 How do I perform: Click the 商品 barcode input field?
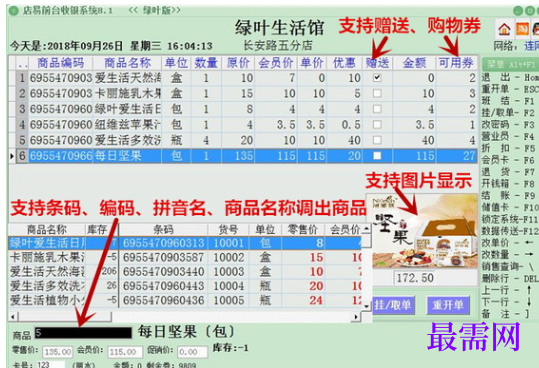pyautogui.click(x=83, y=333)
